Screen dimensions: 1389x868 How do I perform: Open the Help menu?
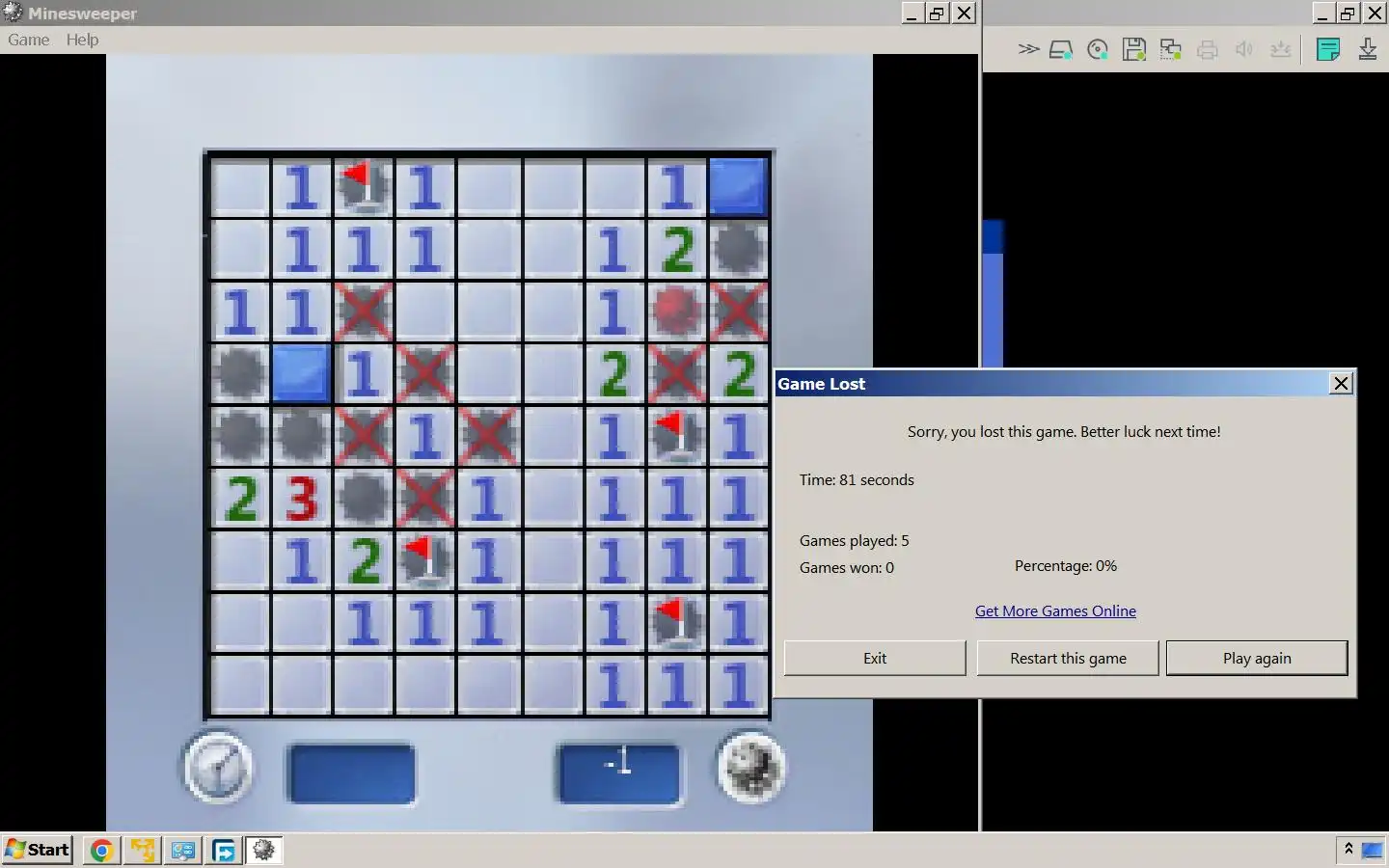(x=82, y=40)
